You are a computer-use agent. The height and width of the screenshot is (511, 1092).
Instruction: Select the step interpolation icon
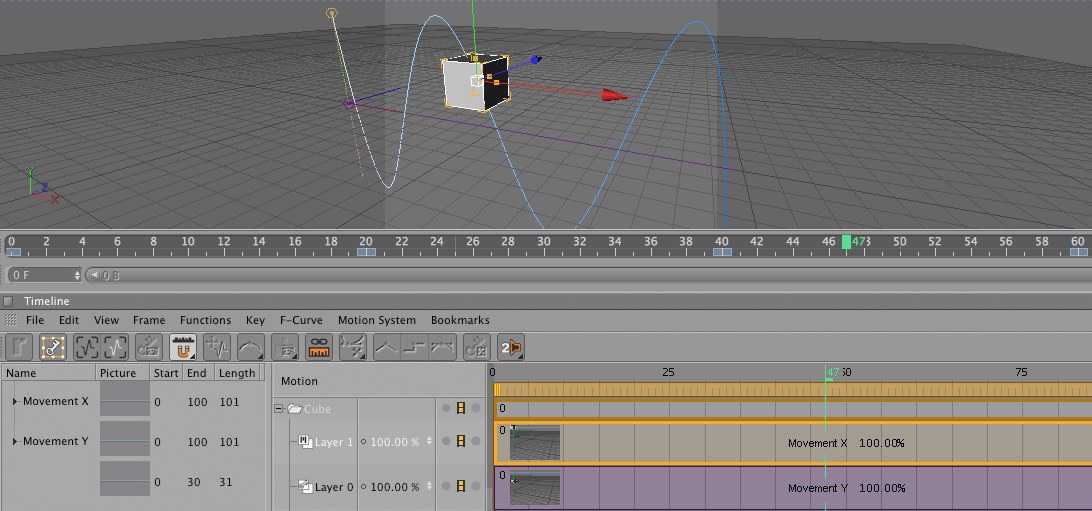(414, 347)
